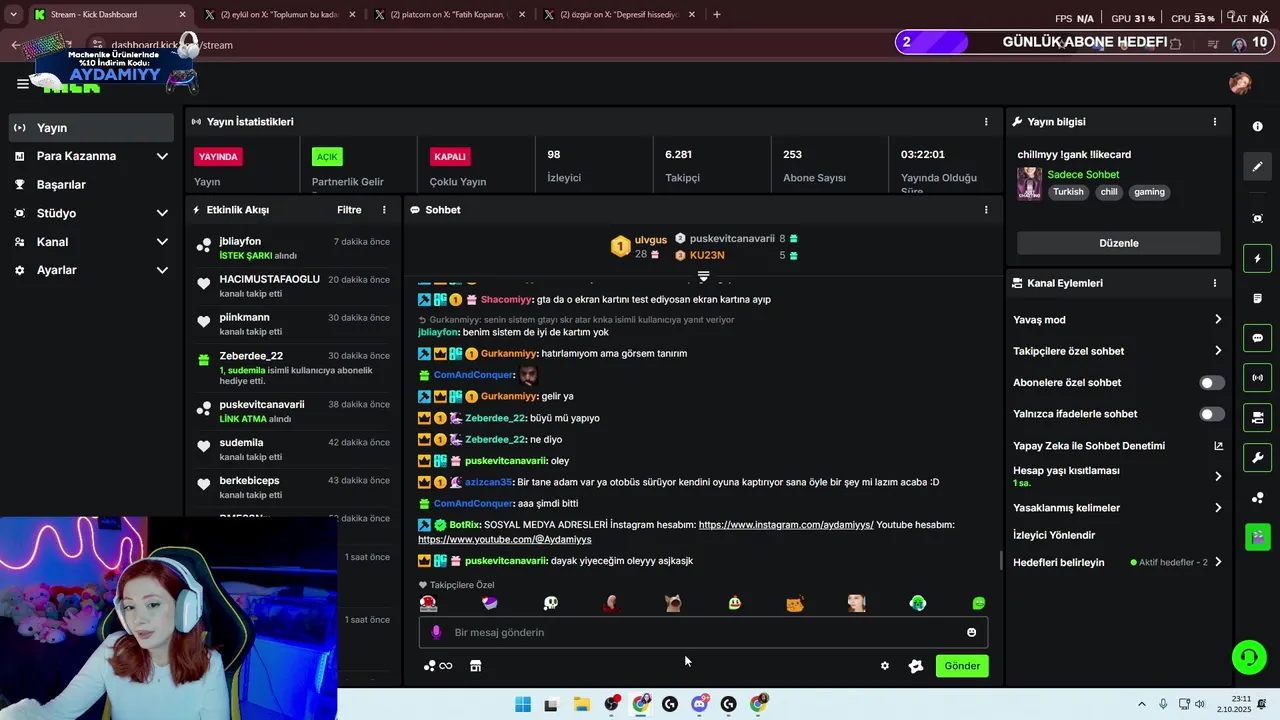1280x720 pixels.
Task: Expand Stüdyo sidebar section
Action: [x=162, y=213]
